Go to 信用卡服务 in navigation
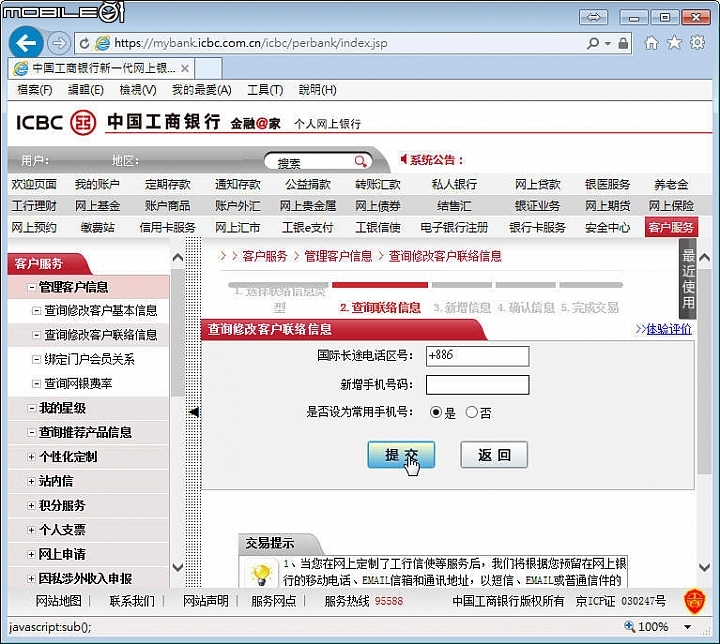Image resolution: width=720 pixels, height=644 pixels. click(x=168, y=227)
